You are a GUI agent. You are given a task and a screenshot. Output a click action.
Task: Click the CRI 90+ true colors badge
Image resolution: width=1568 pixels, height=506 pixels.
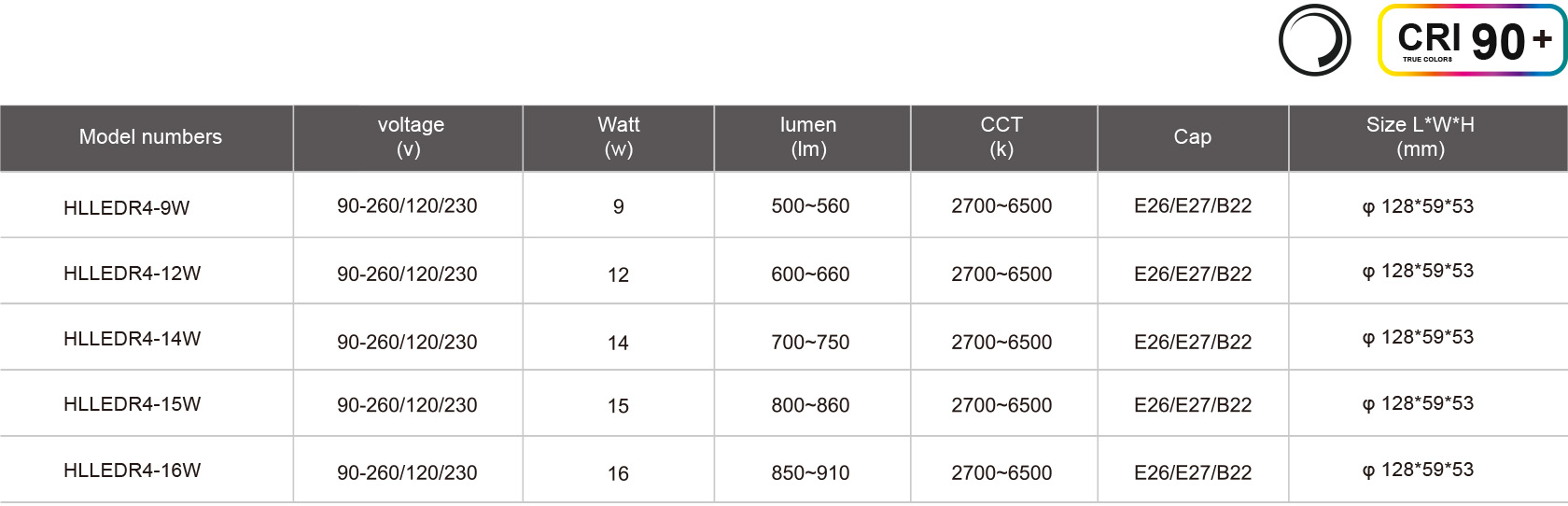tap(1472, 40)
